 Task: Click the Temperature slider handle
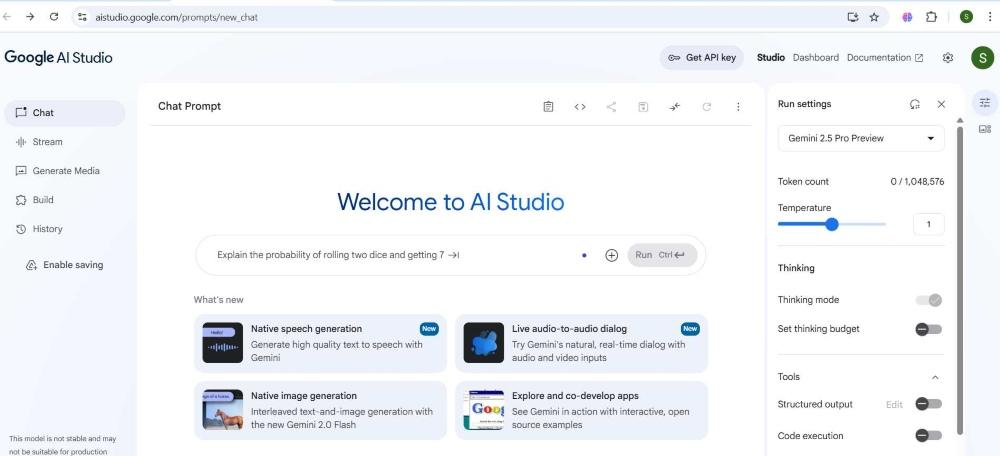(832, 224)
